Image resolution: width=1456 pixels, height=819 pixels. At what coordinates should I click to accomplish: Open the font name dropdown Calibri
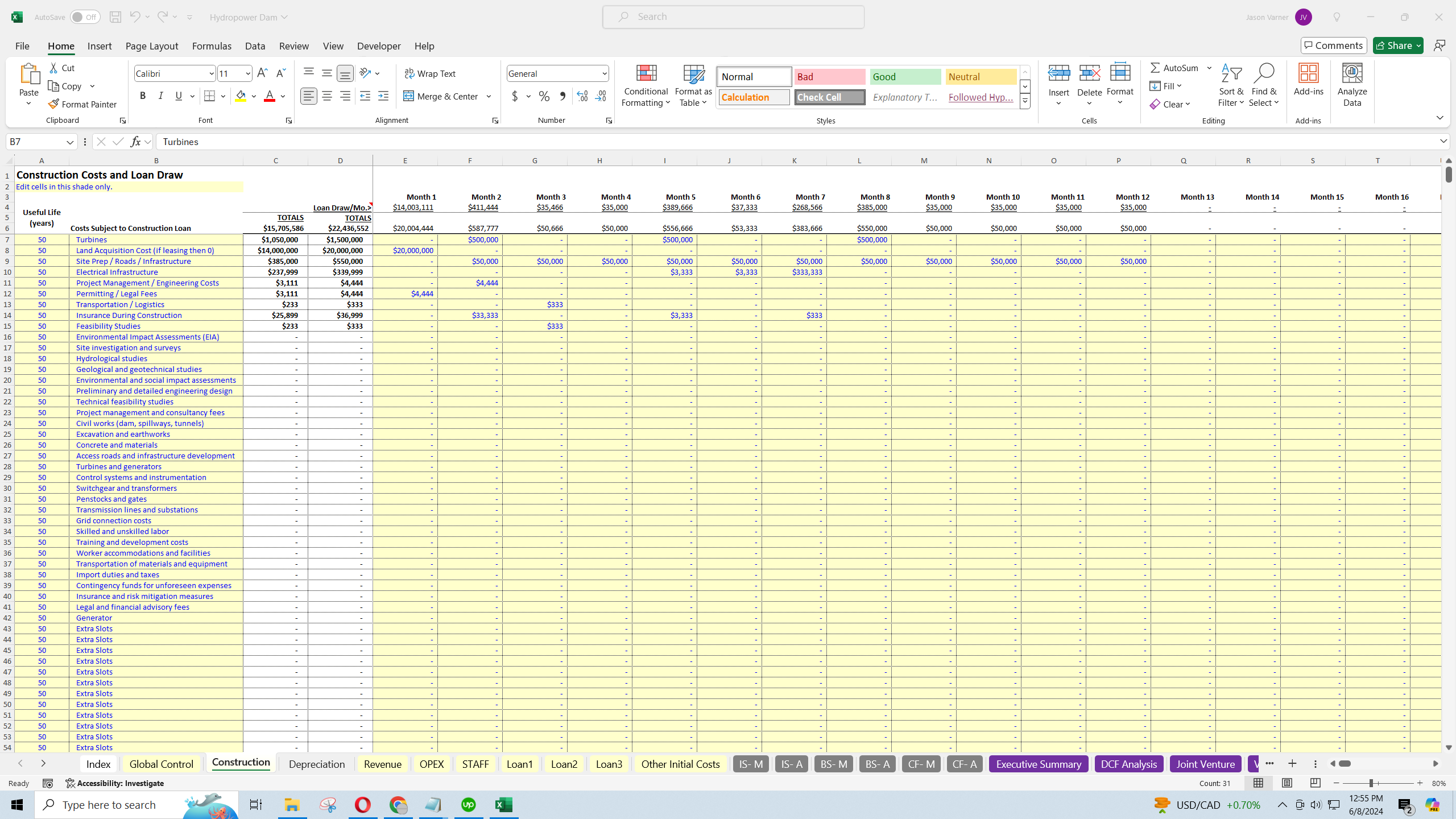tap(211, 73)
